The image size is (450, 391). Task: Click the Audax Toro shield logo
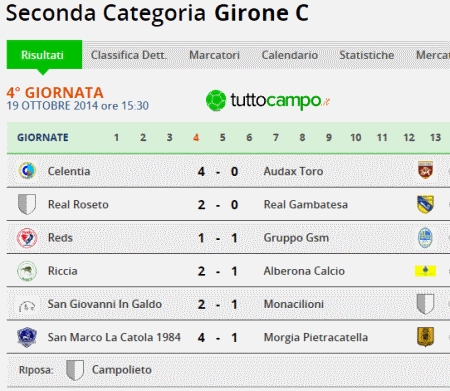[x=425, y=170]
